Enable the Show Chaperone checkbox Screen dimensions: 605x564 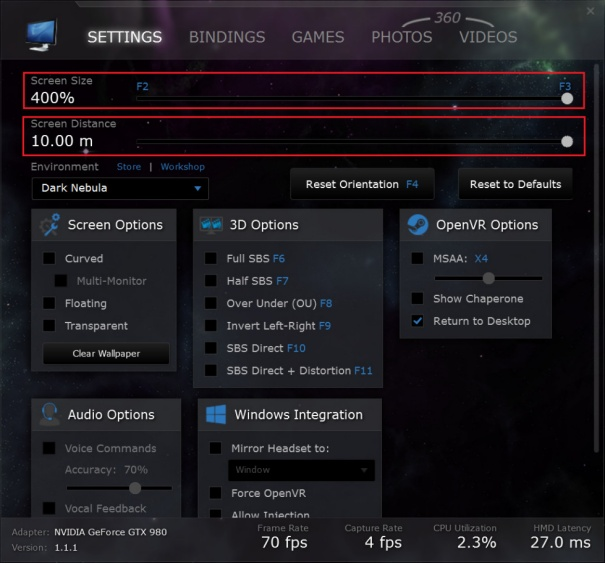coord(418,299)
